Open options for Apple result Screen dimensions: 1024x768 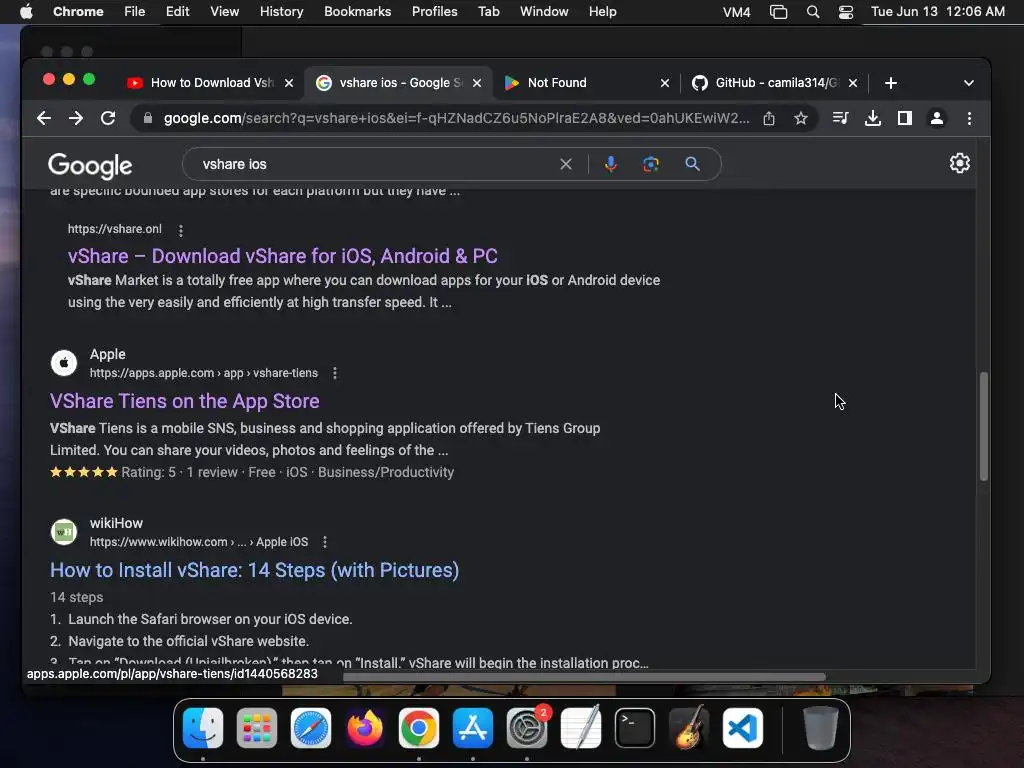[335, 373]
